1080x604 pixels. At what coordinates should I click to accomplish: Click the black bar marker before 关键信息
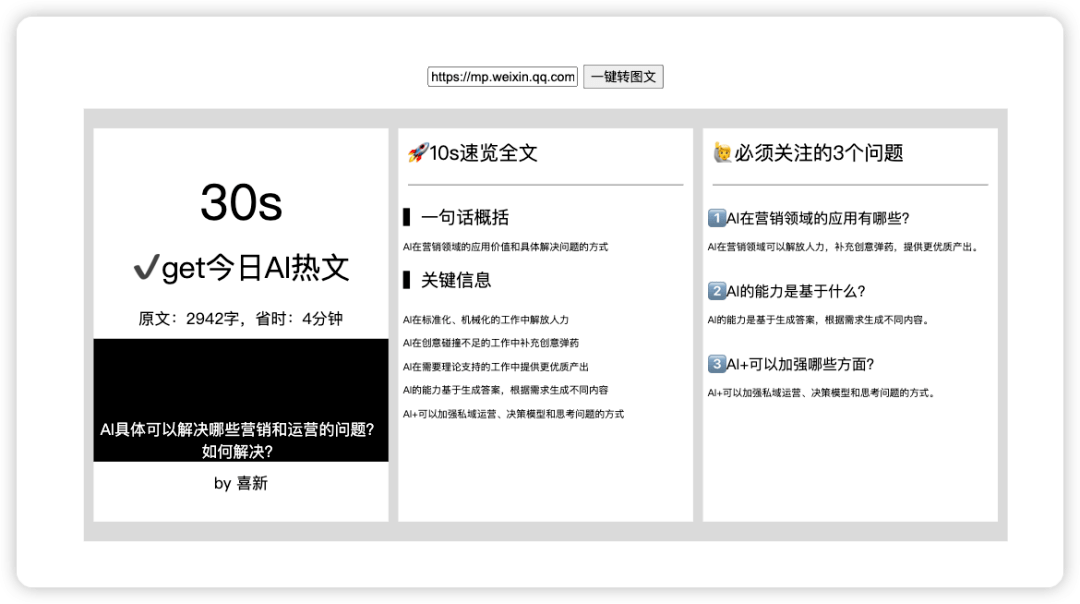[x=407, y=280]
